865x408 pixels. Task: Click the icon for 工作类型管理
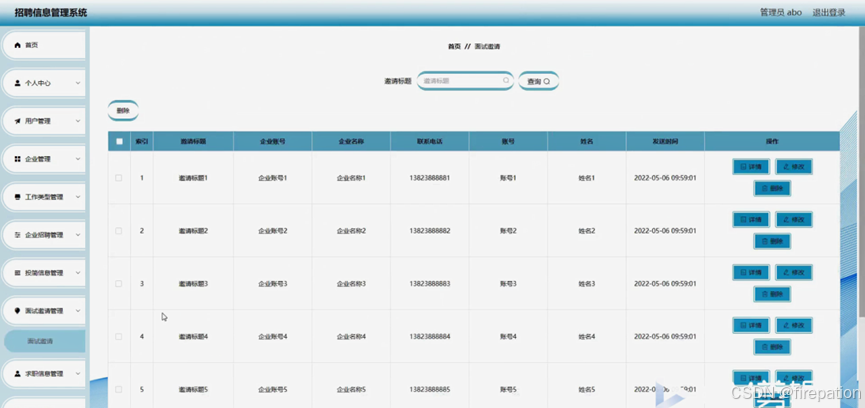(17, 197)
